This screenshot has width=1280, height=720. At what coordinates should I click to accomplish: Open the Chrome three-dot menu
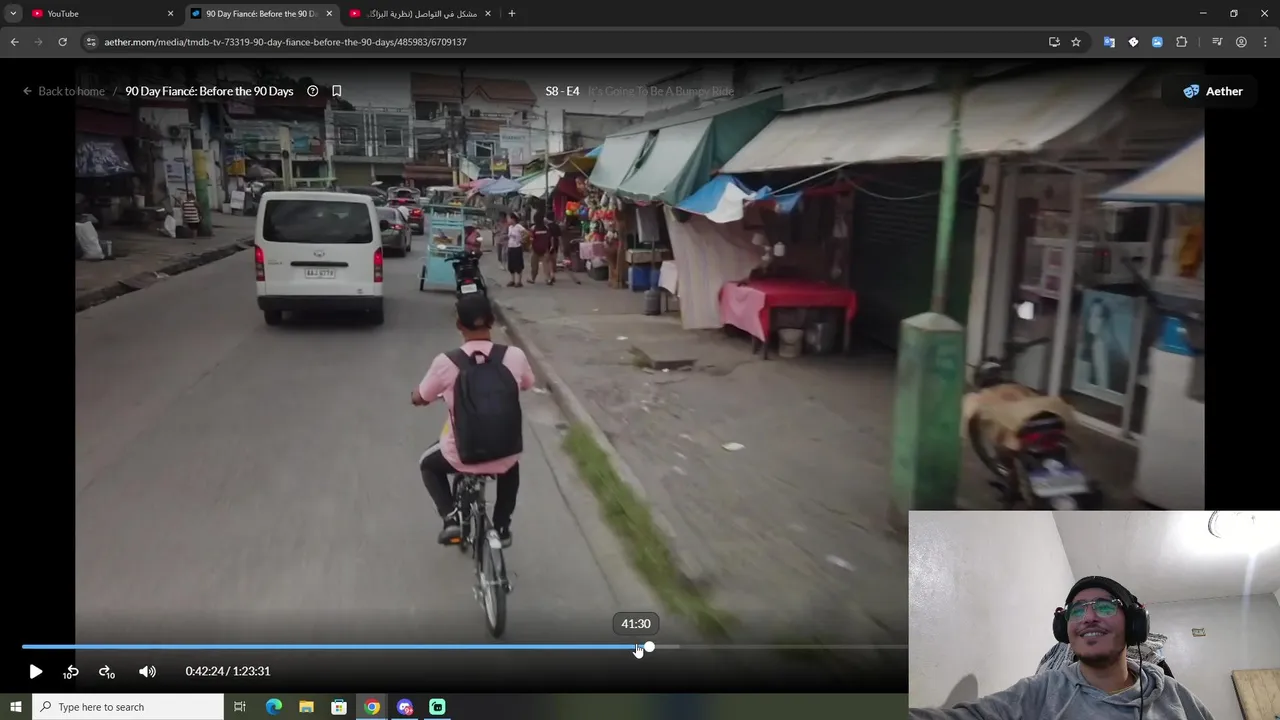click(1265, 42)
